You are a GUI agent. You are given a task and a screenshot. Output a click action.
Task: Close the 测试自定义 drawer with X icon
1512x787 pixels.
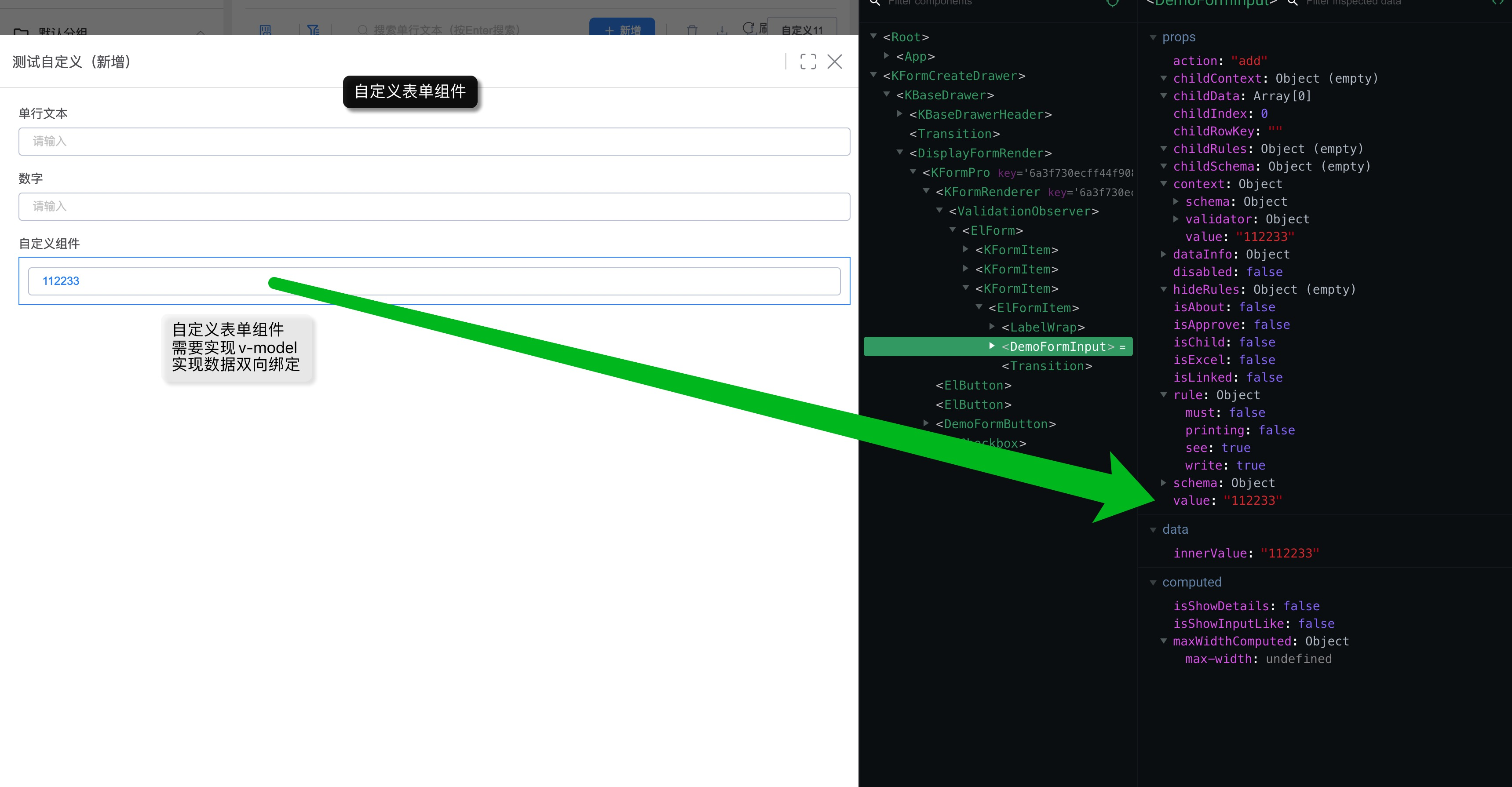point(834,62)
